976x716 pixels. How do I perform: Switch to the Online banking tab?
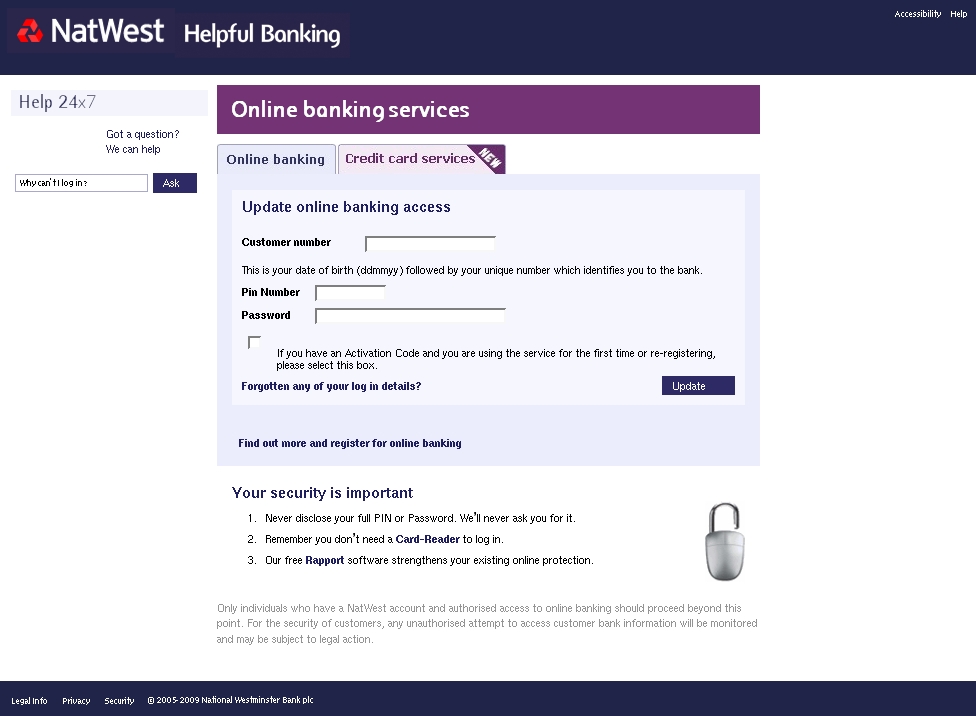276,159
